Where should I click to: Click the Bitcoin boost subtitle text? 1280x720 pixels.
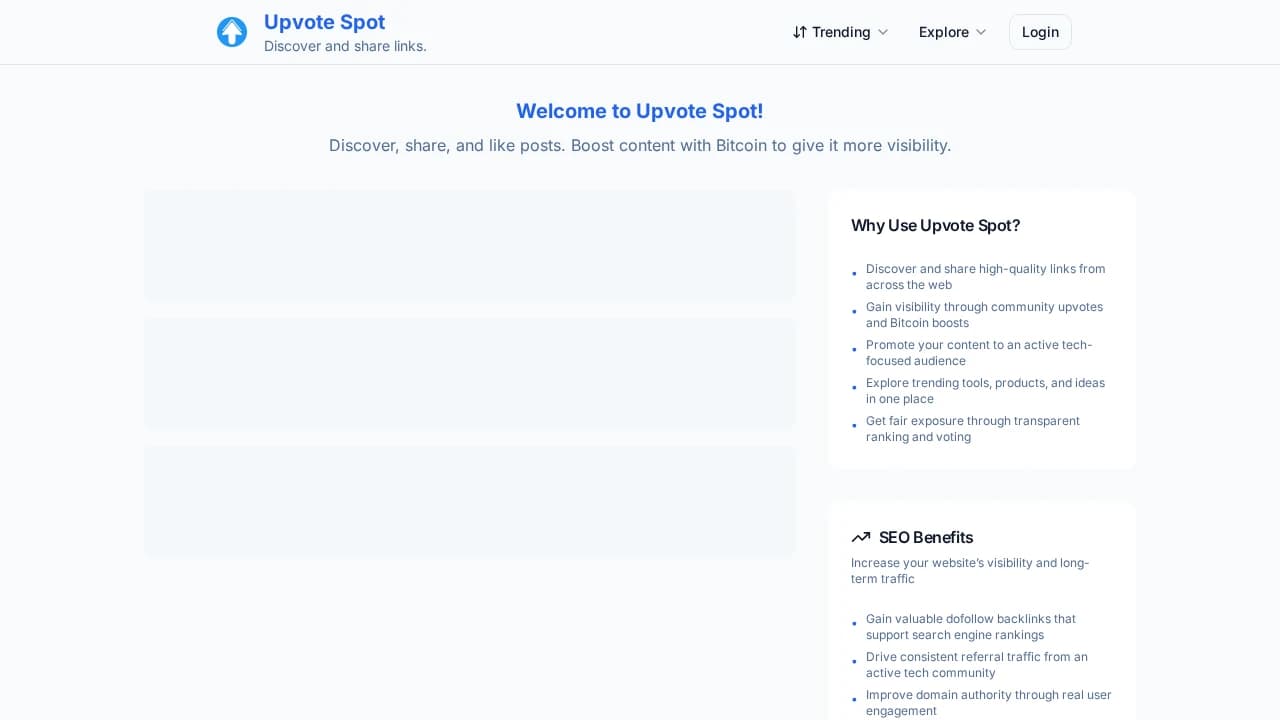tap(640, 145)
